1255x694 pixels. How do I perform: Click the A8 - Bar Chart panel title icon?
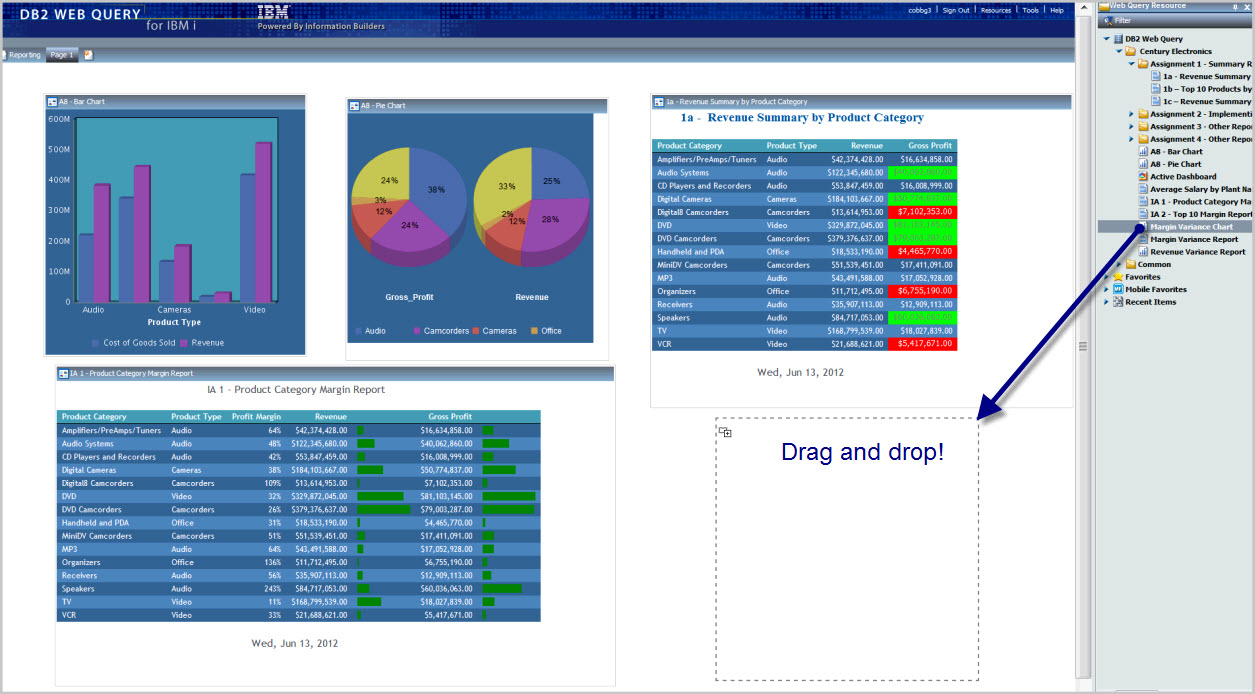(x=52, y=102)
